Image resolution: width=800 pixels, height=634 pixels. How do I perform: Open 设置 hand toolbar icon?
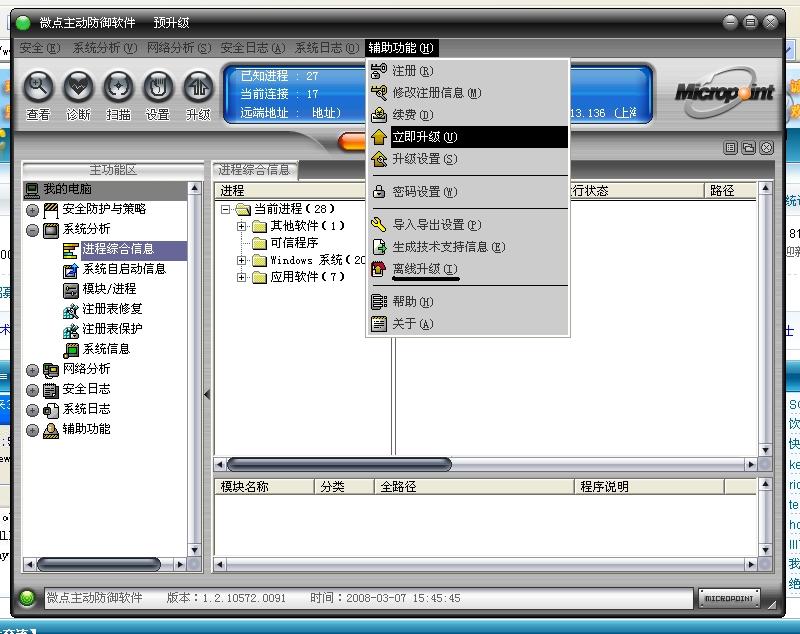[158, 87]
